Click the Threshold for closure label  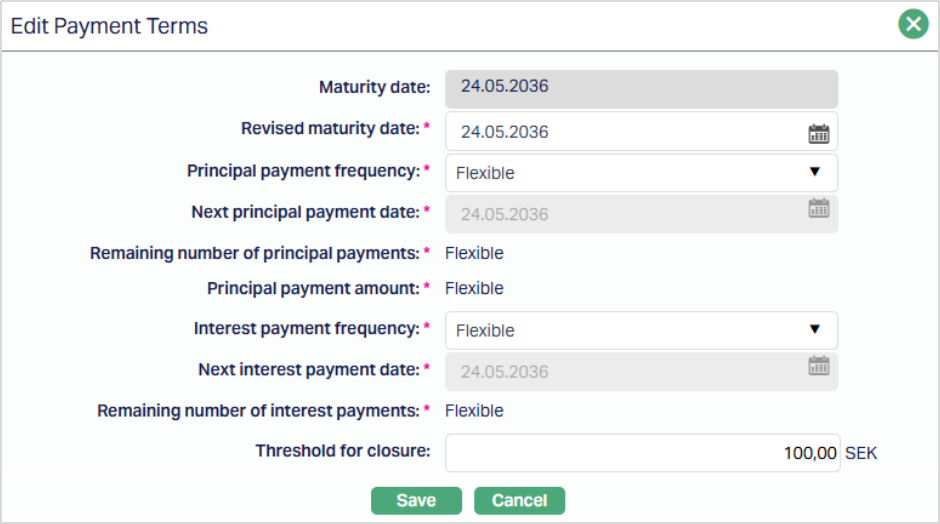click(342, 450)
